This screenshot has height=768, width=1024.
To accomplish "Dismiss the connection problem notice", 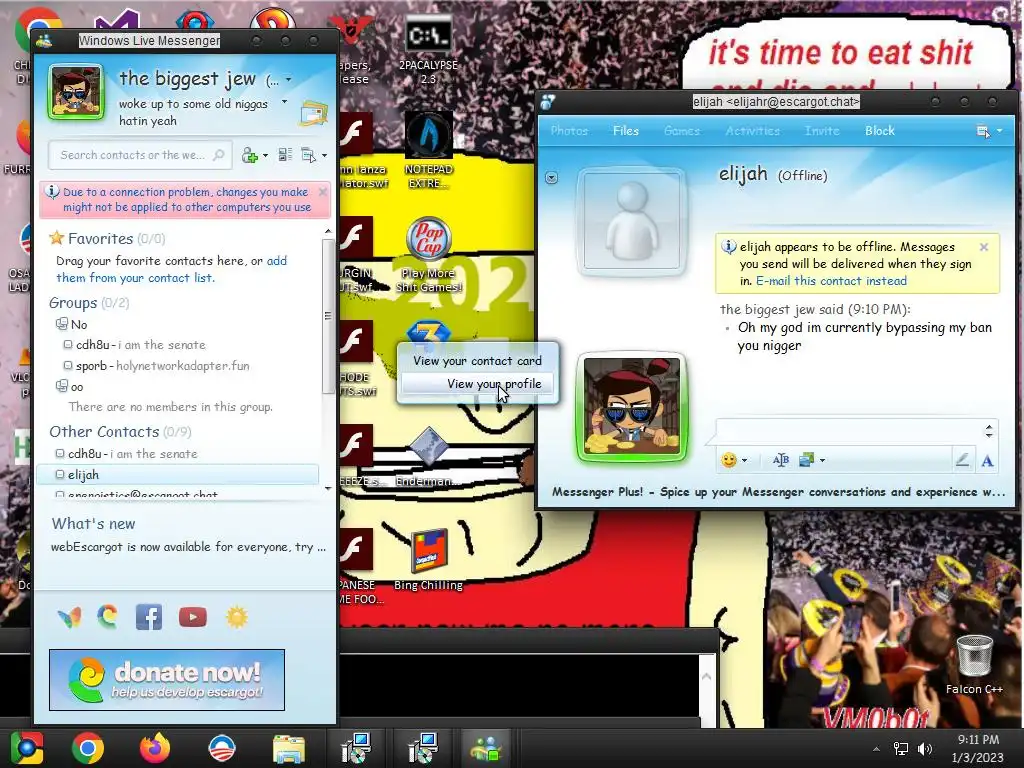I will (x=323, y=192).
